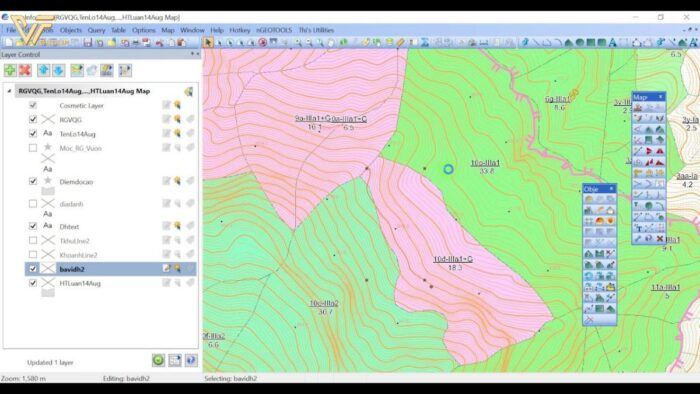Image resolution: width=700 pixels, height=394 pixels.
Task: Click bavidh2 layer editable pencil icon
Action: click(166, 269)
